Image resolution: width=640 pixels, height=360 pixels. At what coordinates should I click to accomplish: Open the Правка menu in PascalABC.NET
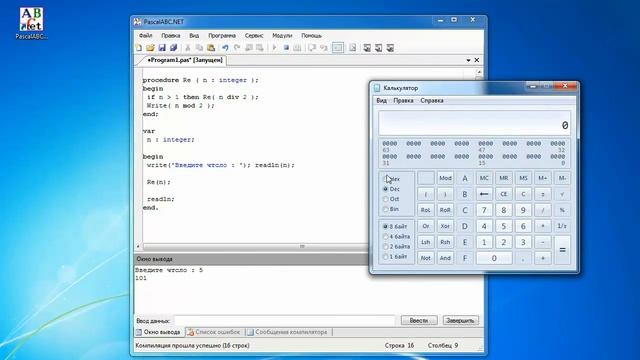point(171,36)
